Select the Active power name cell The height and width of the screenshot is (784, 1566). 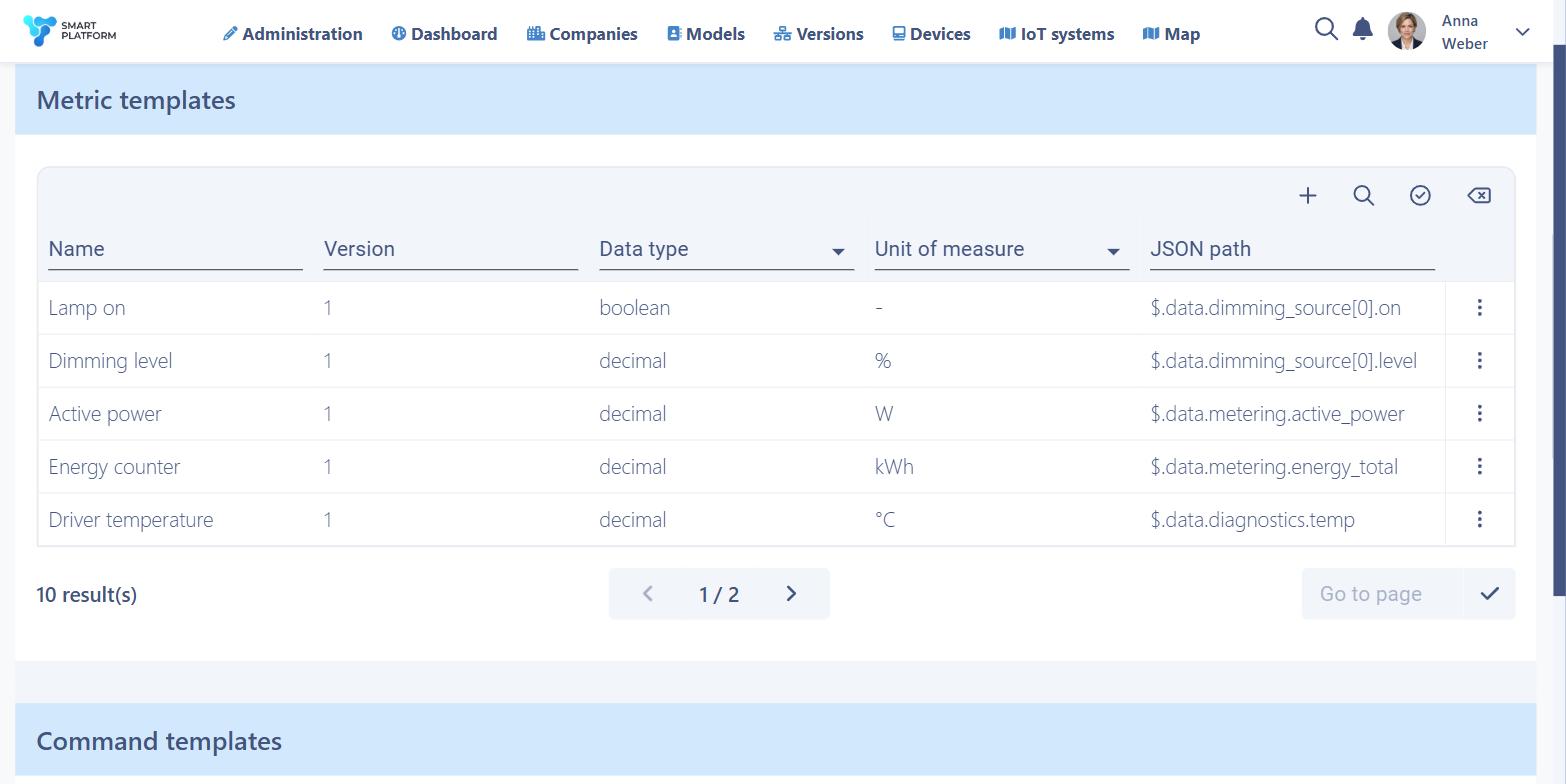pos(105,414)
